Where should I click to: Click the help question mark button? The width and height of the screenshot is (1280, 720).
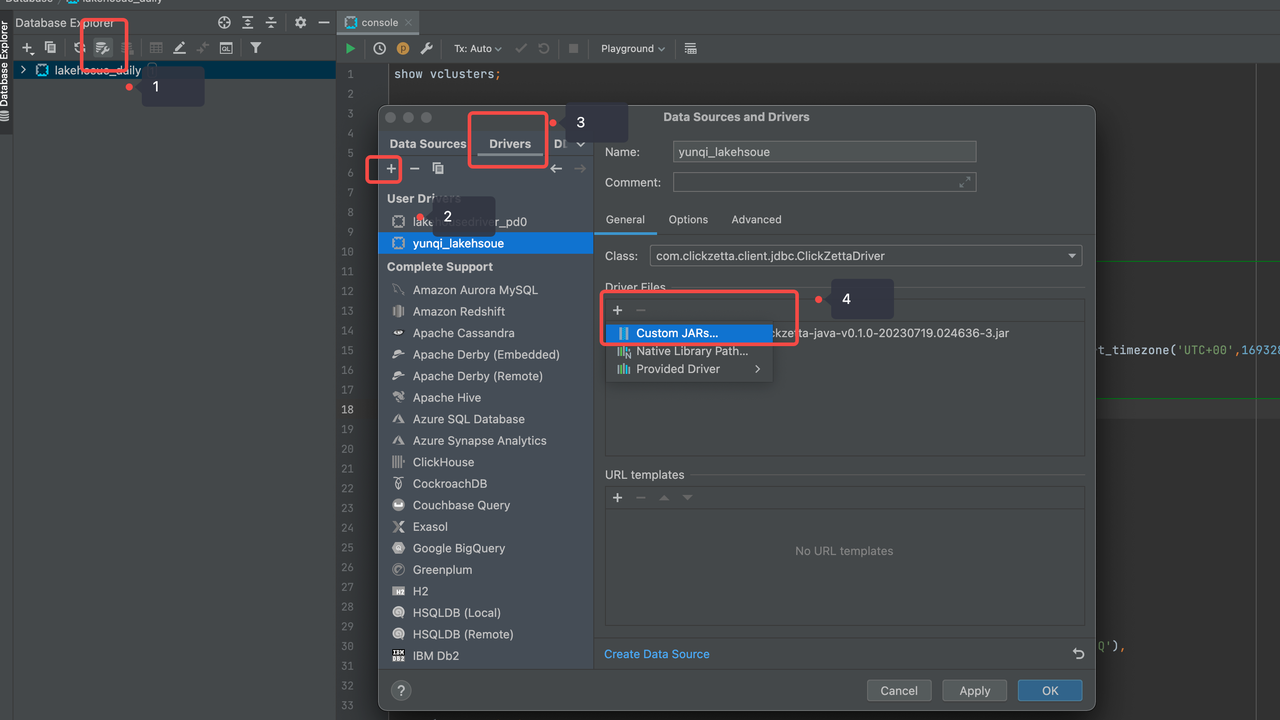pyautogui.click(x=401, y=690)
